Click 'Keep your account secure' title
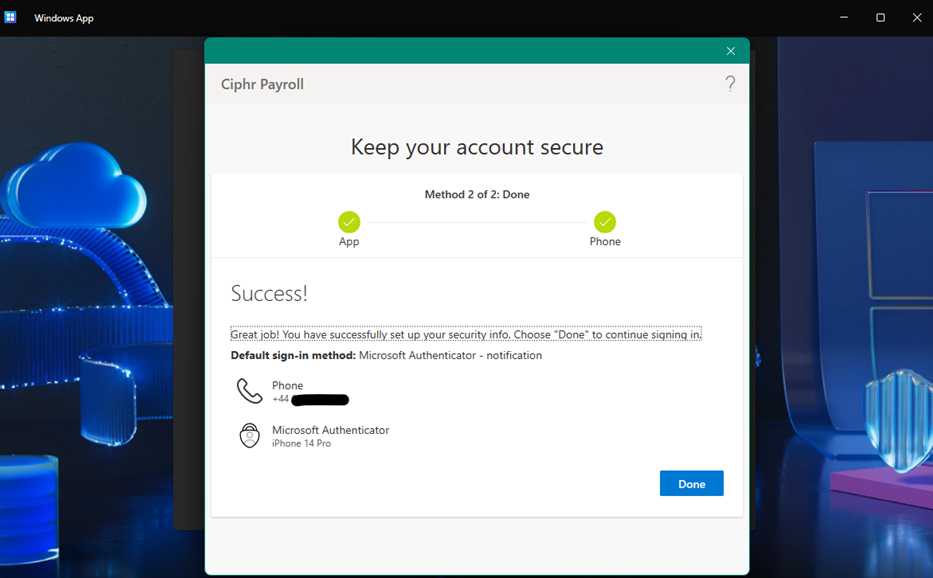Viewport: 933px width, 578px height. 477,147
